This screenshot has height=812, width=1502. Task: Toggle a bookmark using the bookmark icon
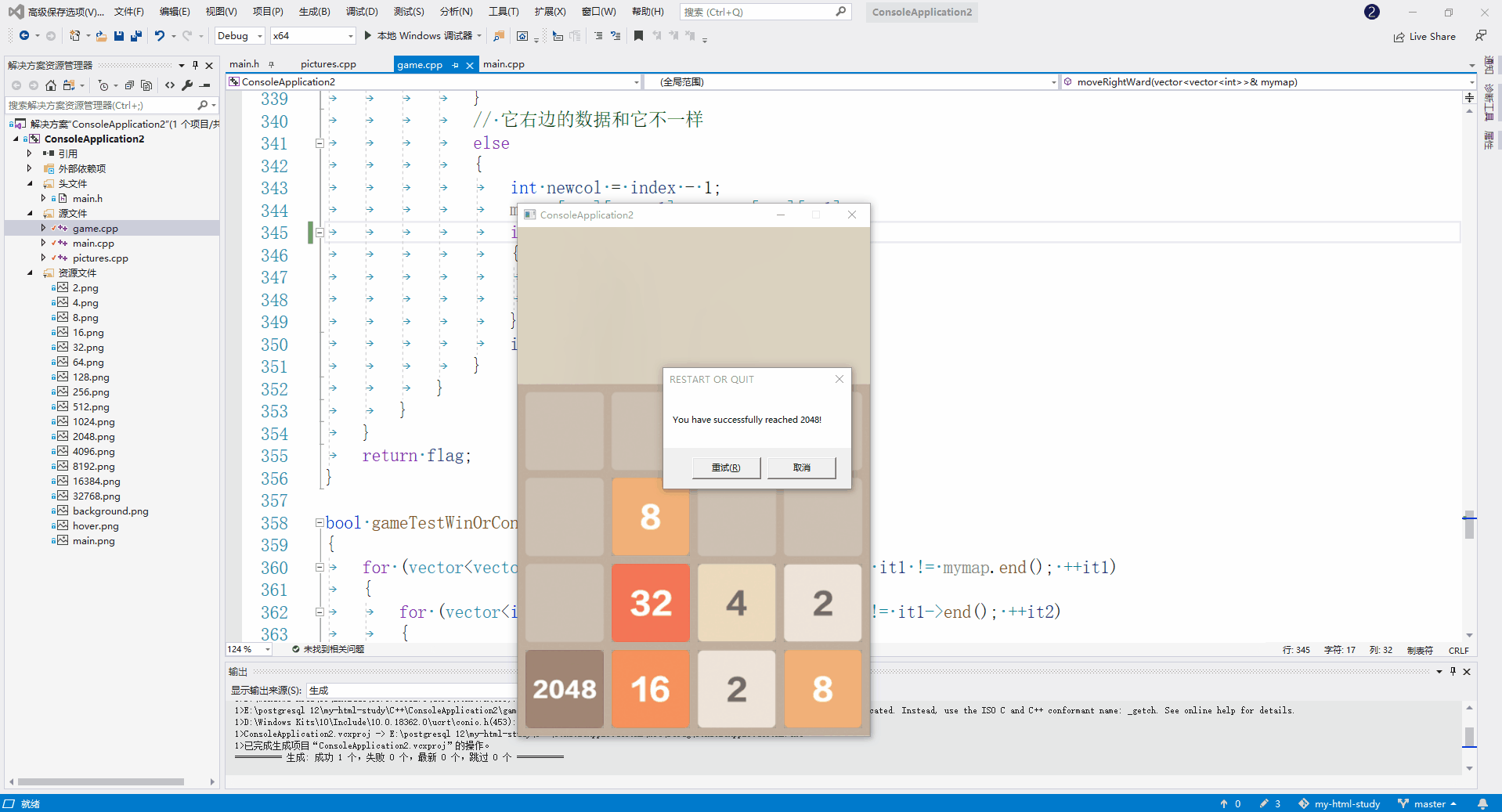(x=639, y=35)
